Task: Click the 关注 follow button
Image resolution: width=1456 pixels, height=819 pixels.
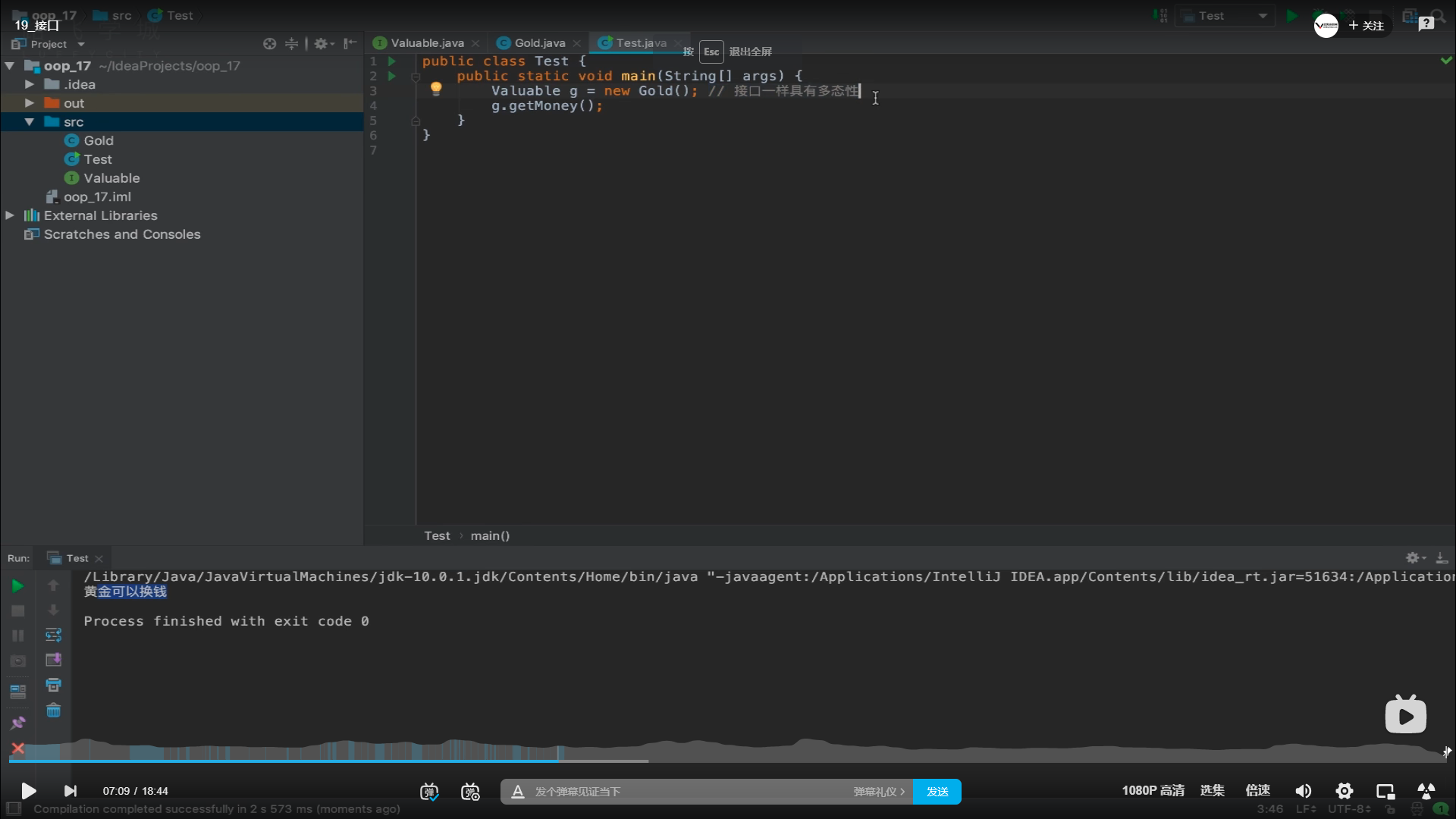Action: (1367, 26)
